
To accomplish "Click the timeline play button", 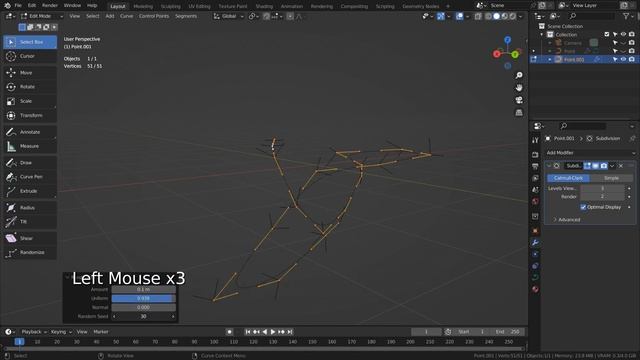I will [273, 332].
